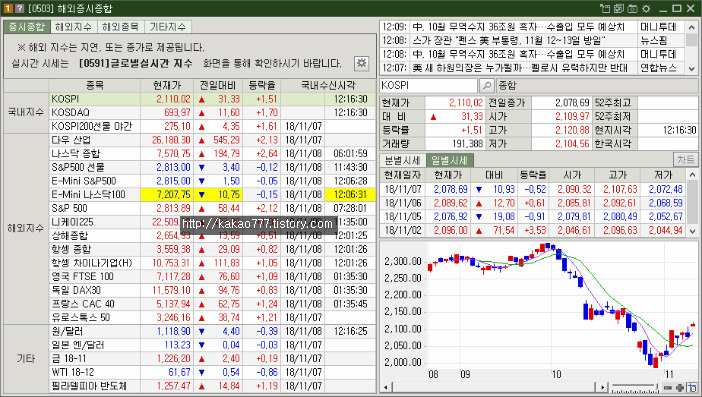Select the 프랑스 CAC 40 row
This screenshot has height=397, width=702.
(213, 304)
